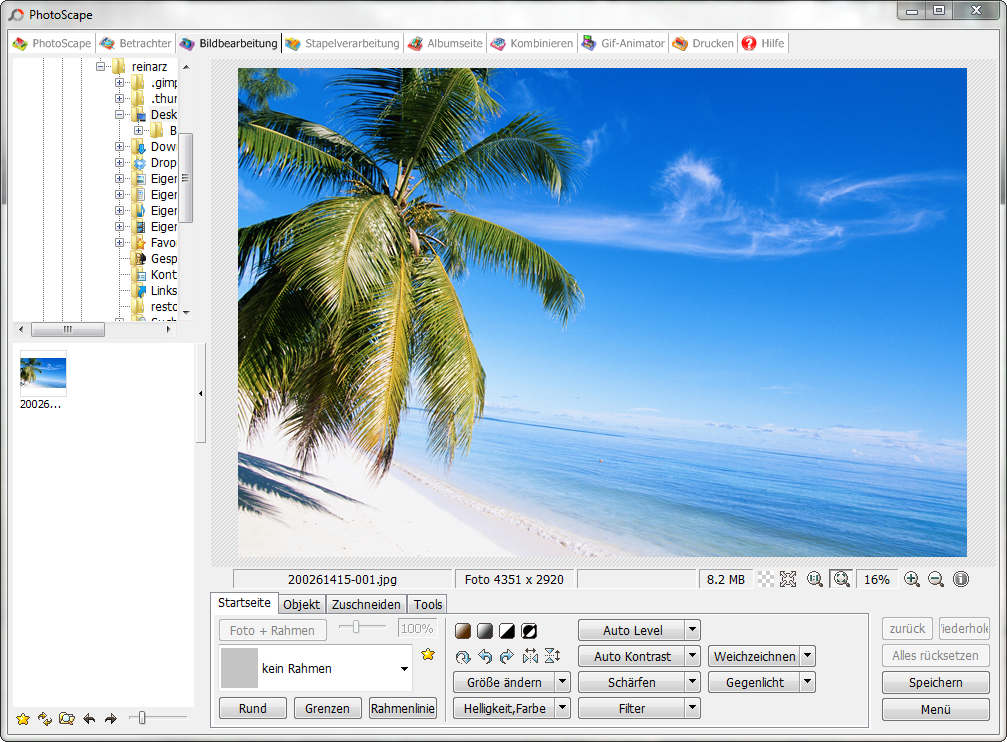Click the zoom out magnifier icon

(x=936, y=579)
